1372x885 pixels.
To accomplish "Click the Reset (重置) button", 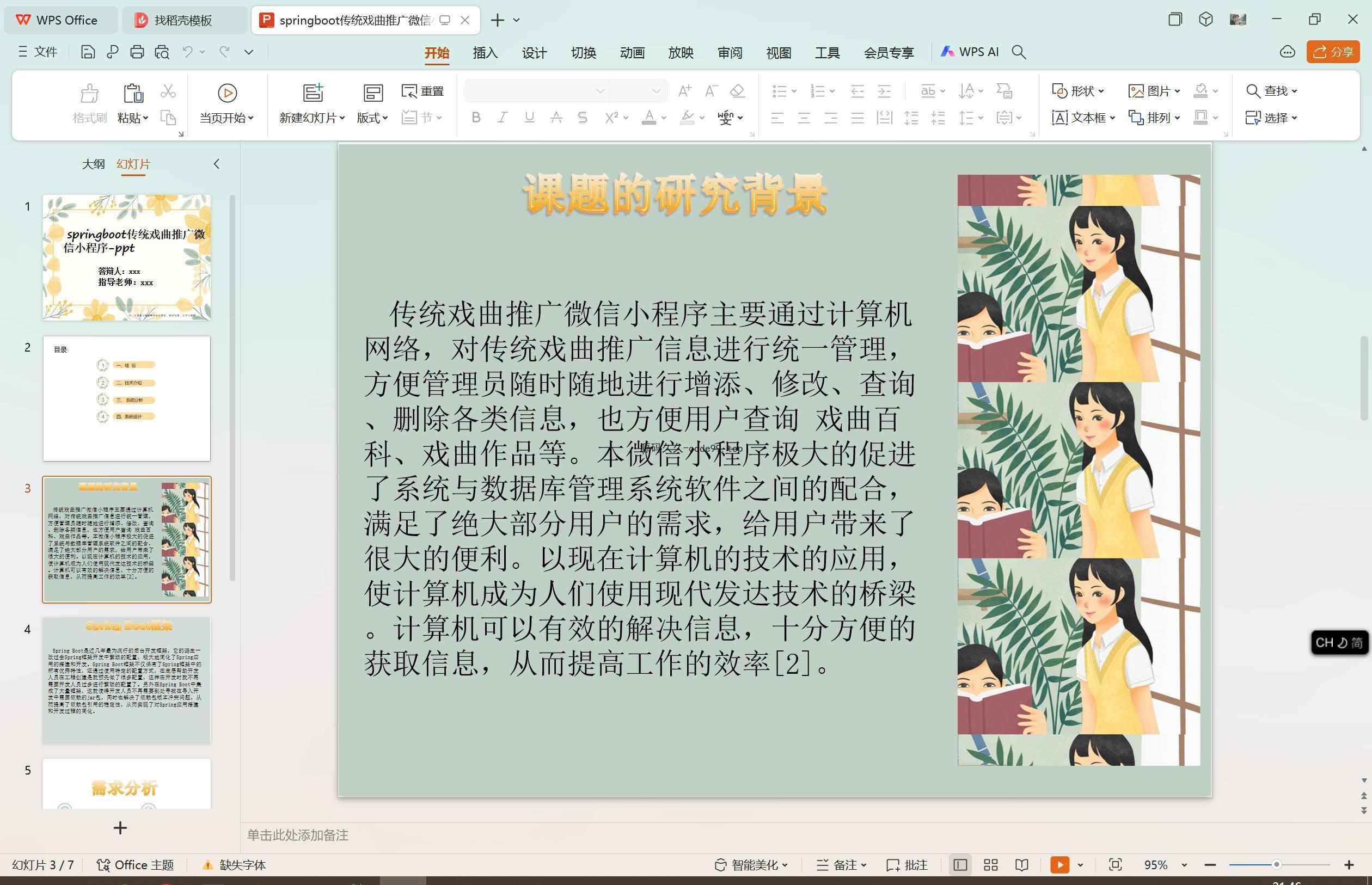I will (422, 91).
